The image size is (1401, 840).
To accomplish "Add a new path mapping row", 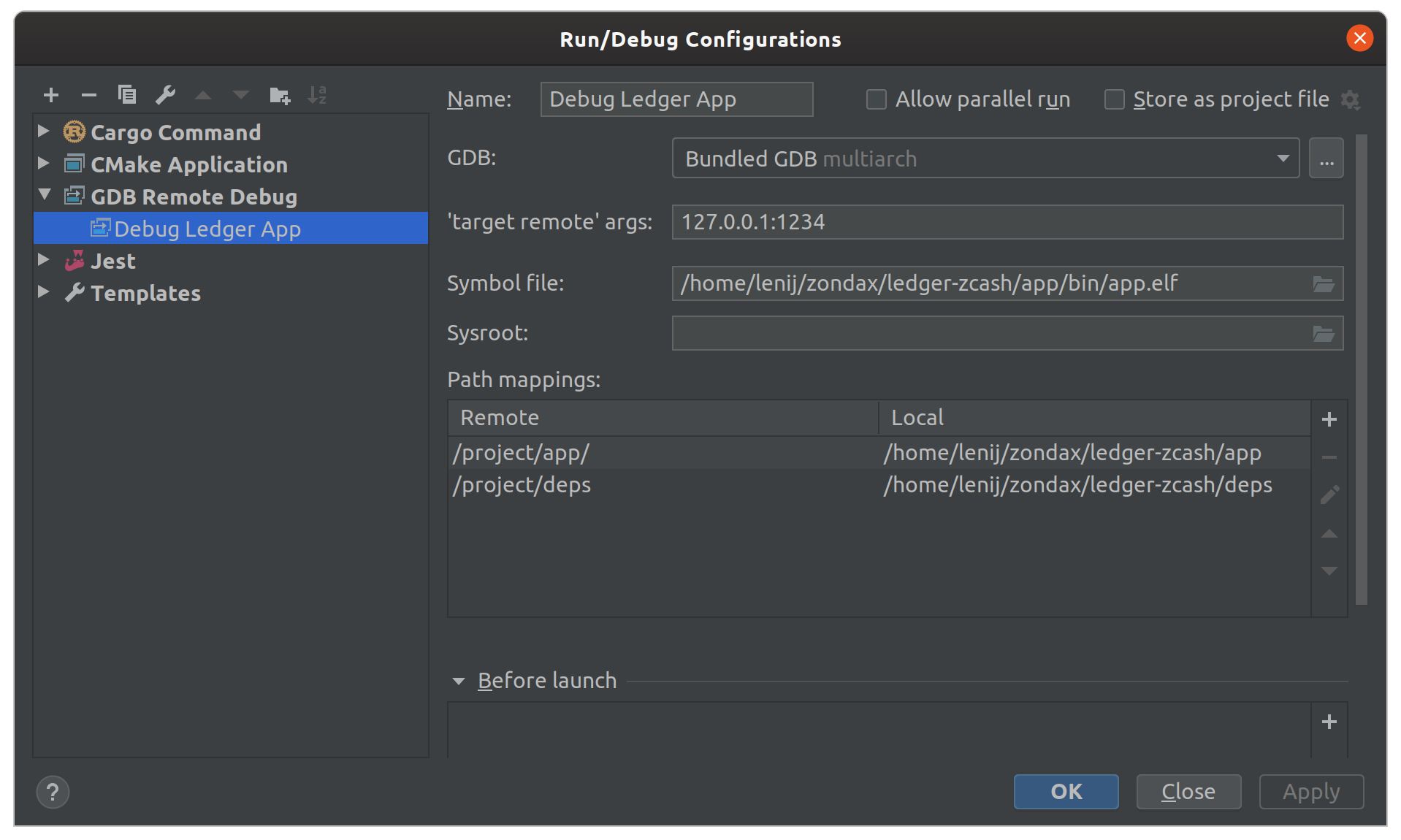I will click(1329, 419).
